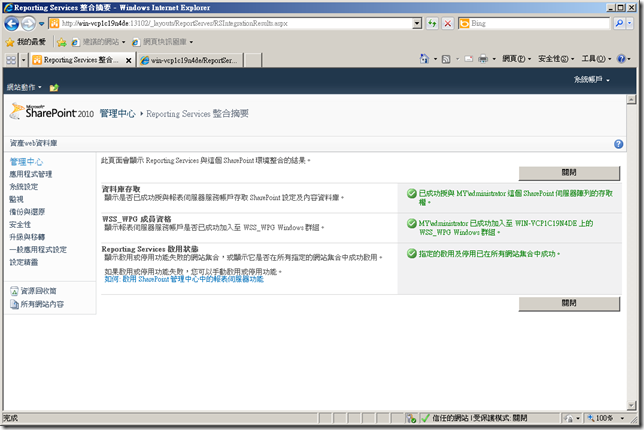The height and width of the screenshot is (430, 644).
Task: Open the 資源回收筒 recycle bin
Action: pyautogui.click(x=33, y=291)
